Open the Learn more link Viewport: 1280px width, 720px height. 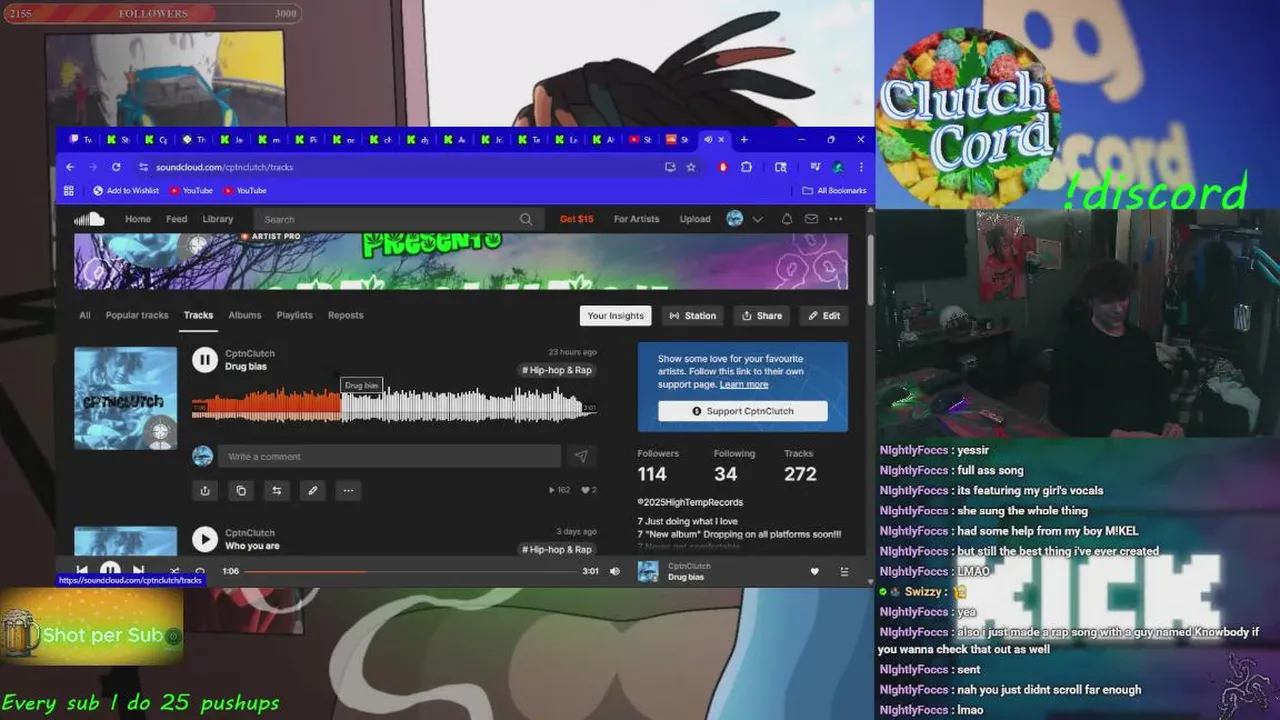pyautogui.click(x=744, y=384)
